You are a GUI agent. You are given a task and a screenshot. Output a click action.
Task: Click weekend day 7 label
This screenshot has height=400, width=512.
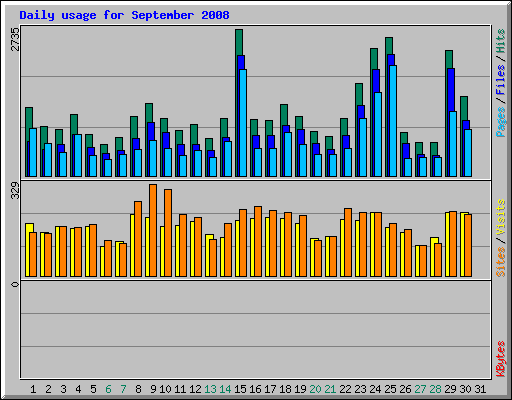coord(123,389)
